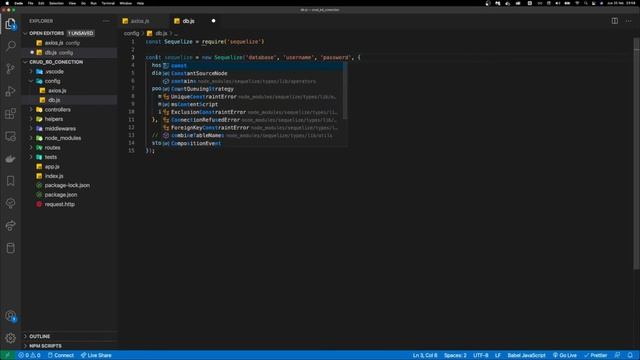Open the Selection menu

tap(56, 3)
